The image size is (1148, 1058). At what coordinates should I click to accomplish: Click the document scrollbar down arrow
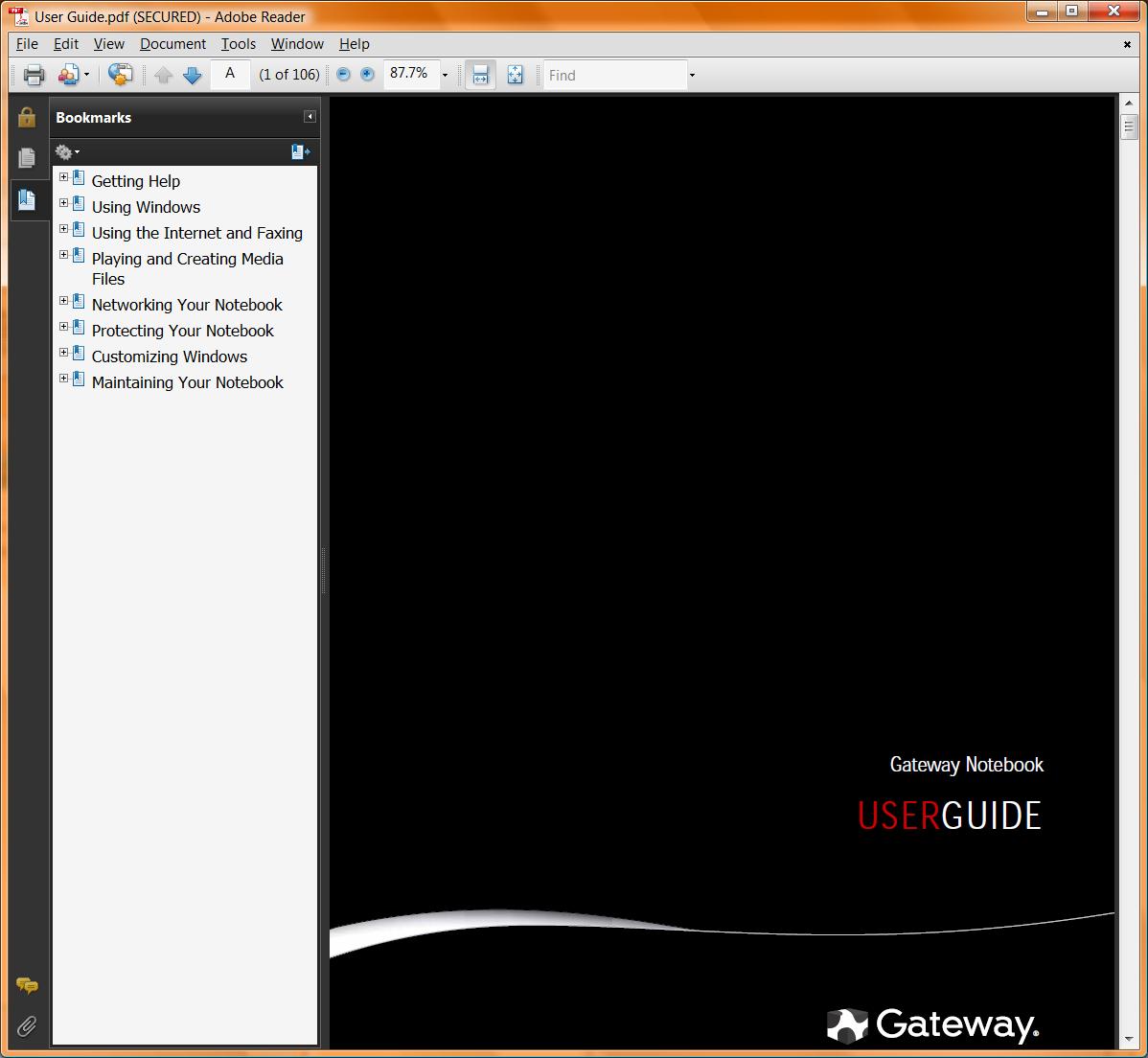click(1128, 1040)
